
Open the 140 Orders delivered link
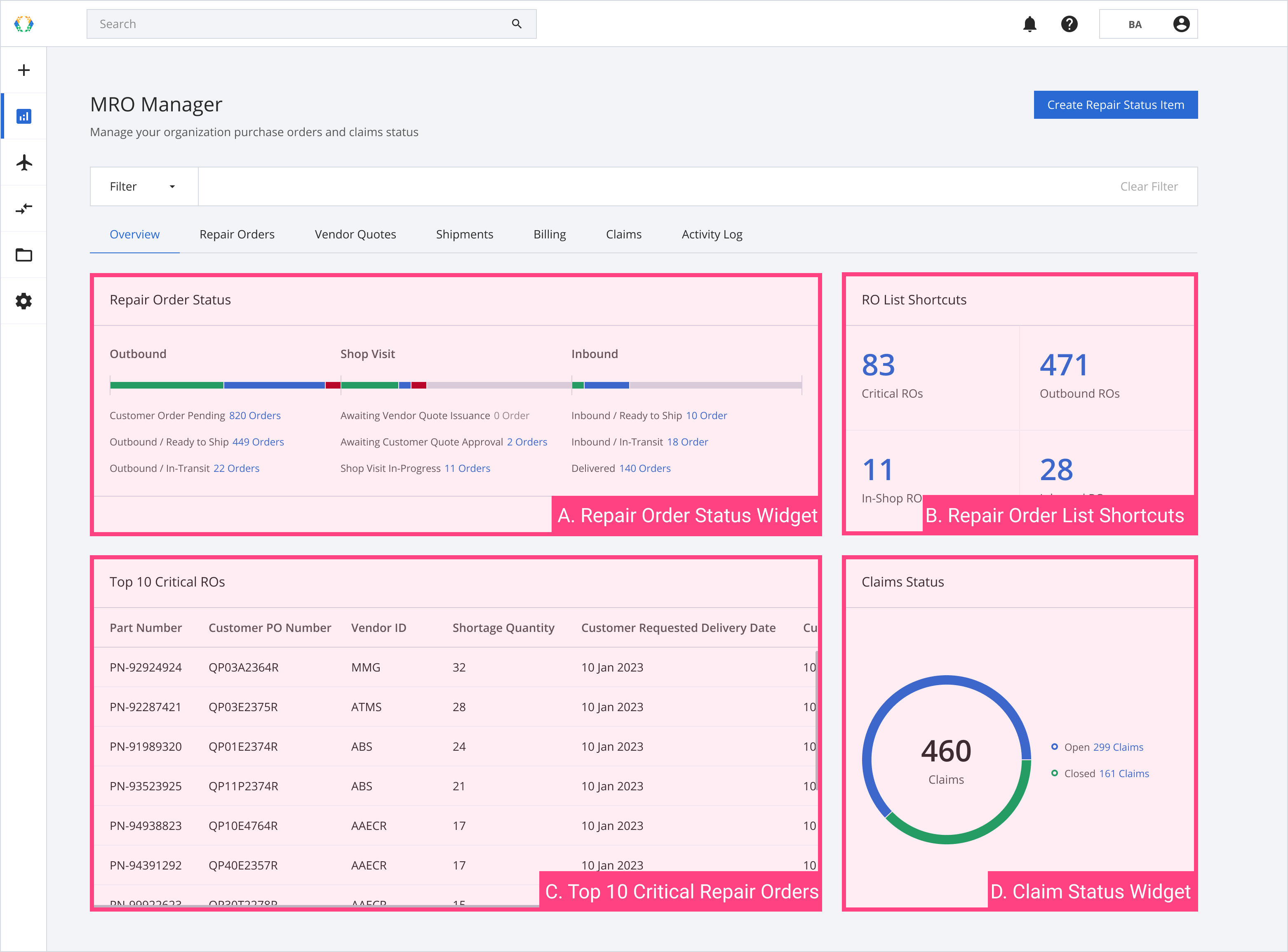tap(644, 468)
